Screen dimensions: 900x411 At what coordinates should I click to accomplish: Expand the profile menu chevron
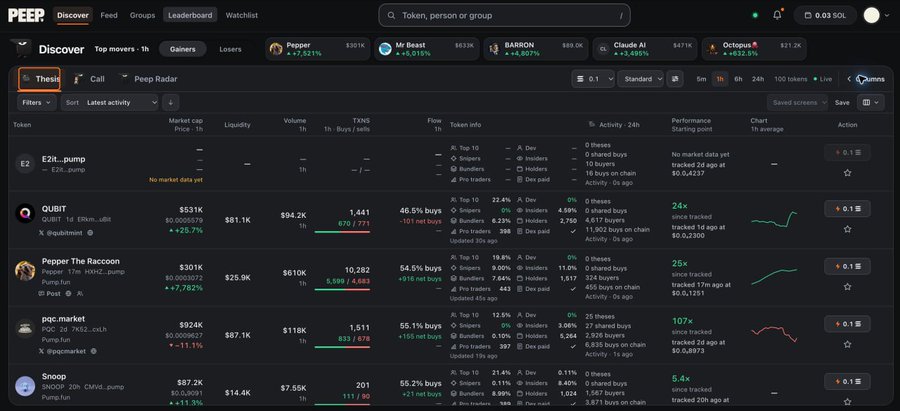(888, 16)
